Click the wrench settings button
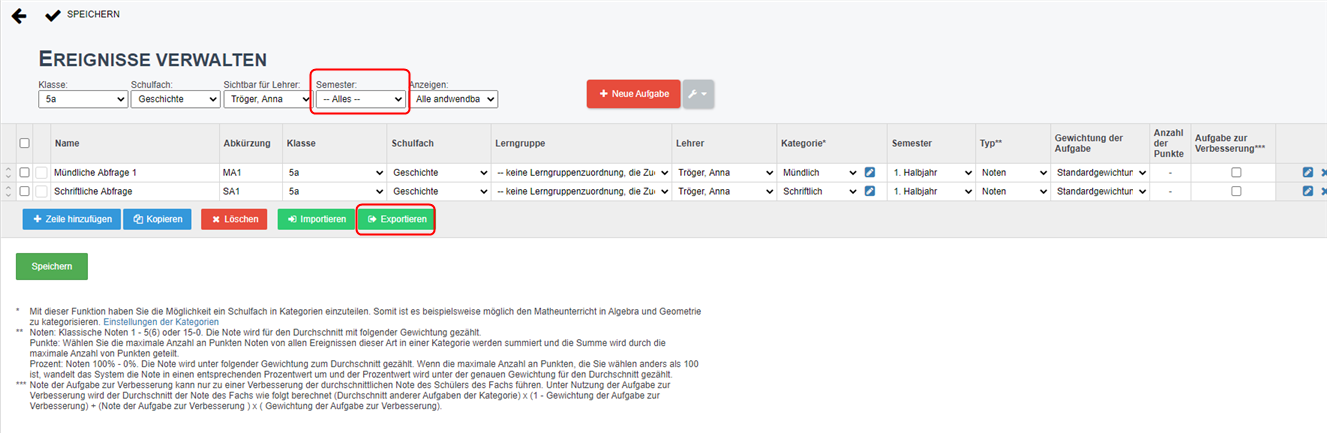 pyautogui.click(x=698, y=94)
